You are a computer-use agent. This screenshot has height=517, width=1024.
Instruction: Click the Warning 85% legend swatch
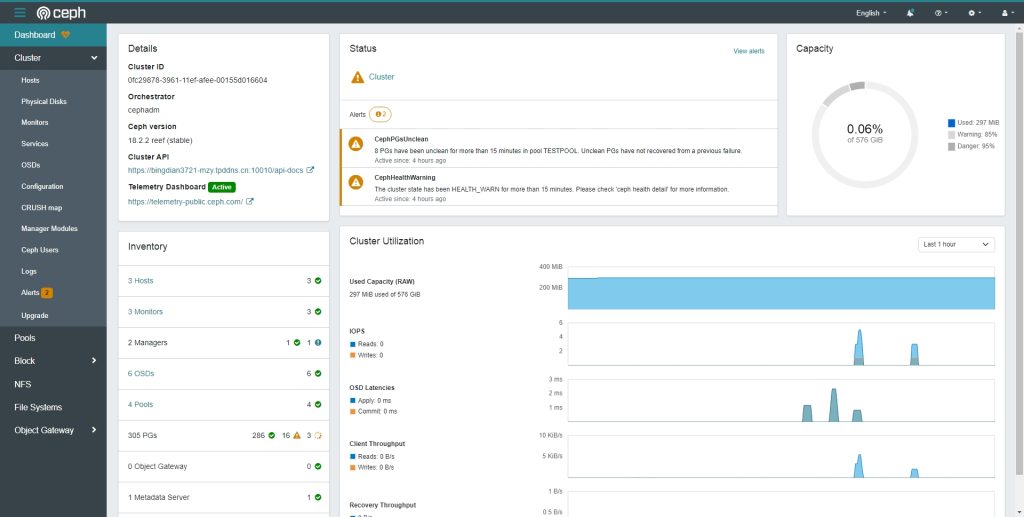(952, 134)
